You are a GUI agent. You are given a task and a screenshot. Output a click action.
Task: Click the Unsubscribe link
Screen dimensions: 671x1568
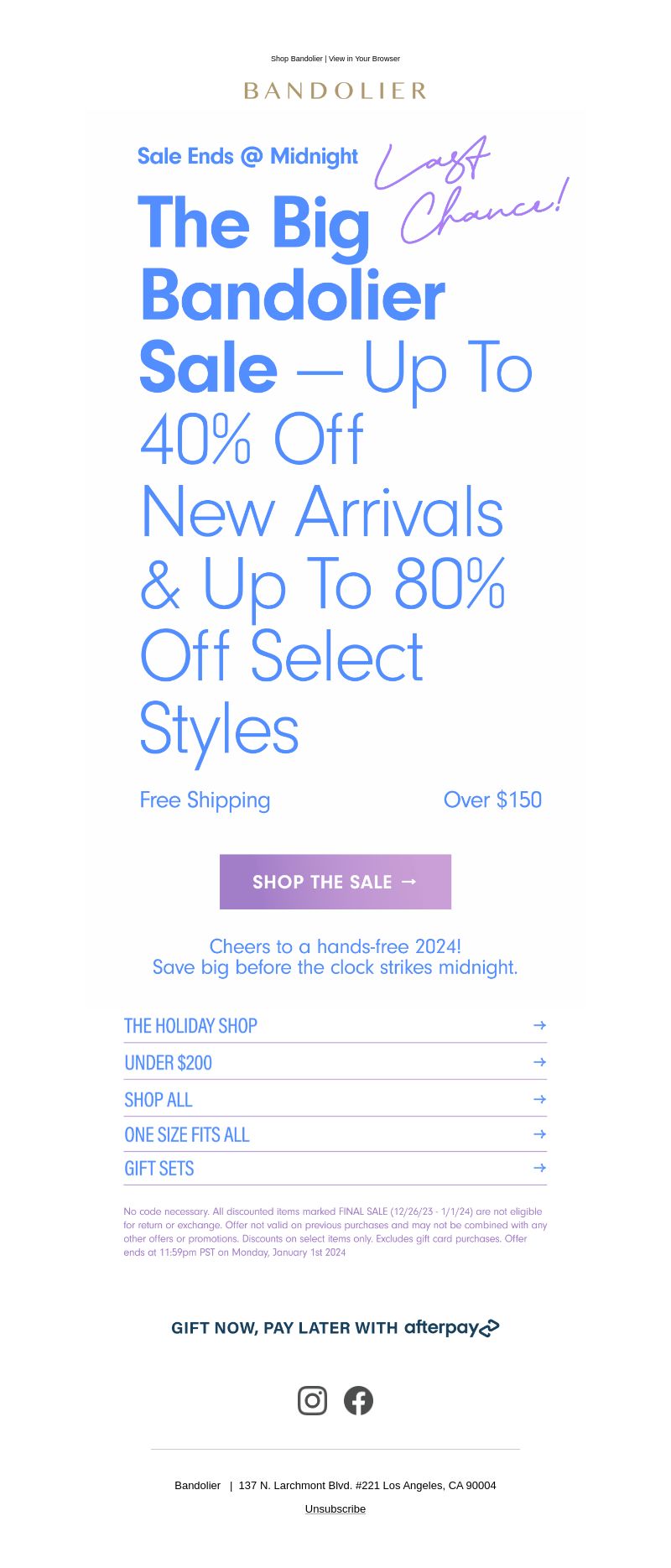pyautogui.click(x=335, y=1508)
